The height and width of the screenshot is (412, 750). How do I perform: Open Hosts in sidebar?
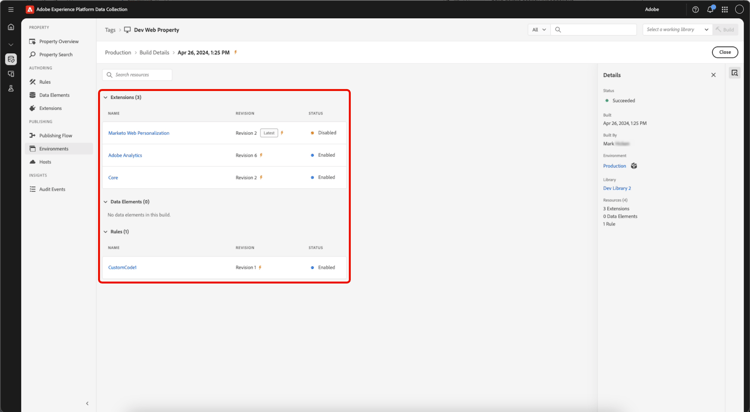tap(45, 162)
